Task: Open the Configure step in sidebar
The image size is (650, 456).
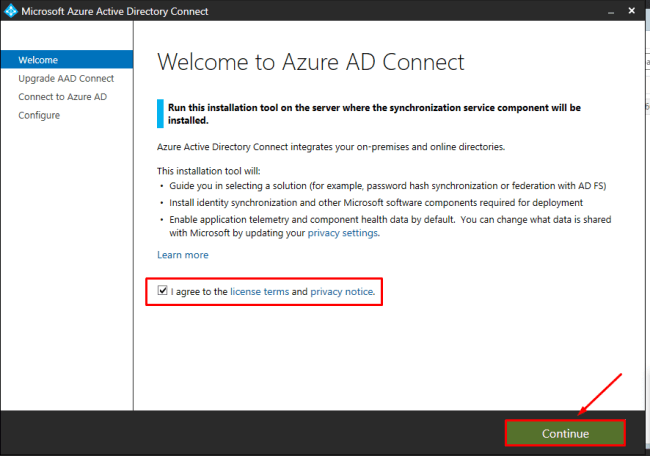Action: point(39,115)
